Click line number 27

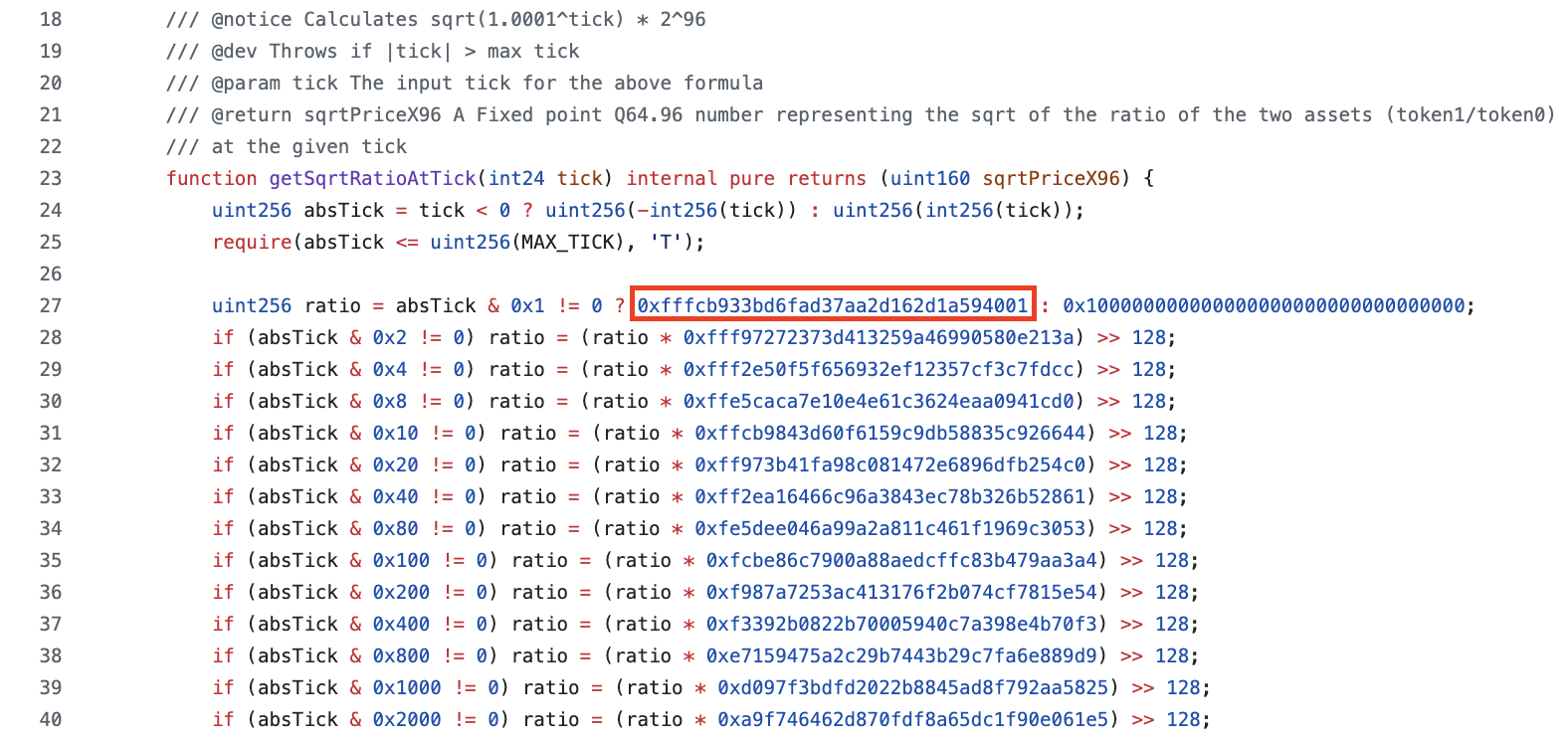[50, 305]
